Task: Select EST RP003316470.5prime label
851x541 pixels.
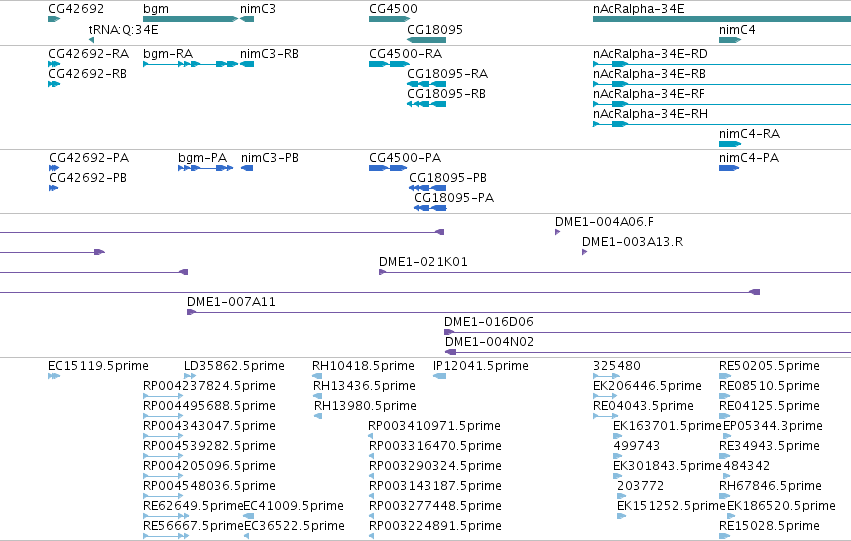Action: coord(435,447)
